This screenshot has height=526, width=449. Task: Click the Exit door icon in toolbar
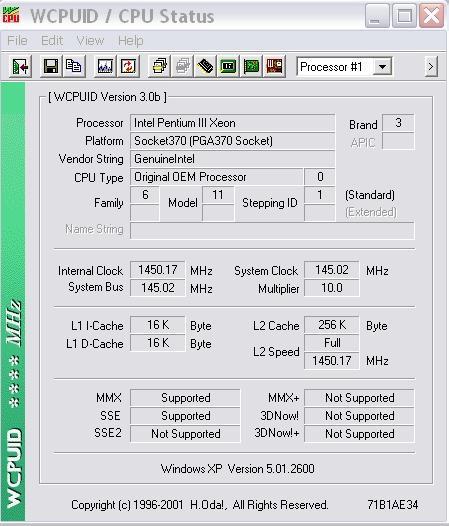tap(20, 66)
